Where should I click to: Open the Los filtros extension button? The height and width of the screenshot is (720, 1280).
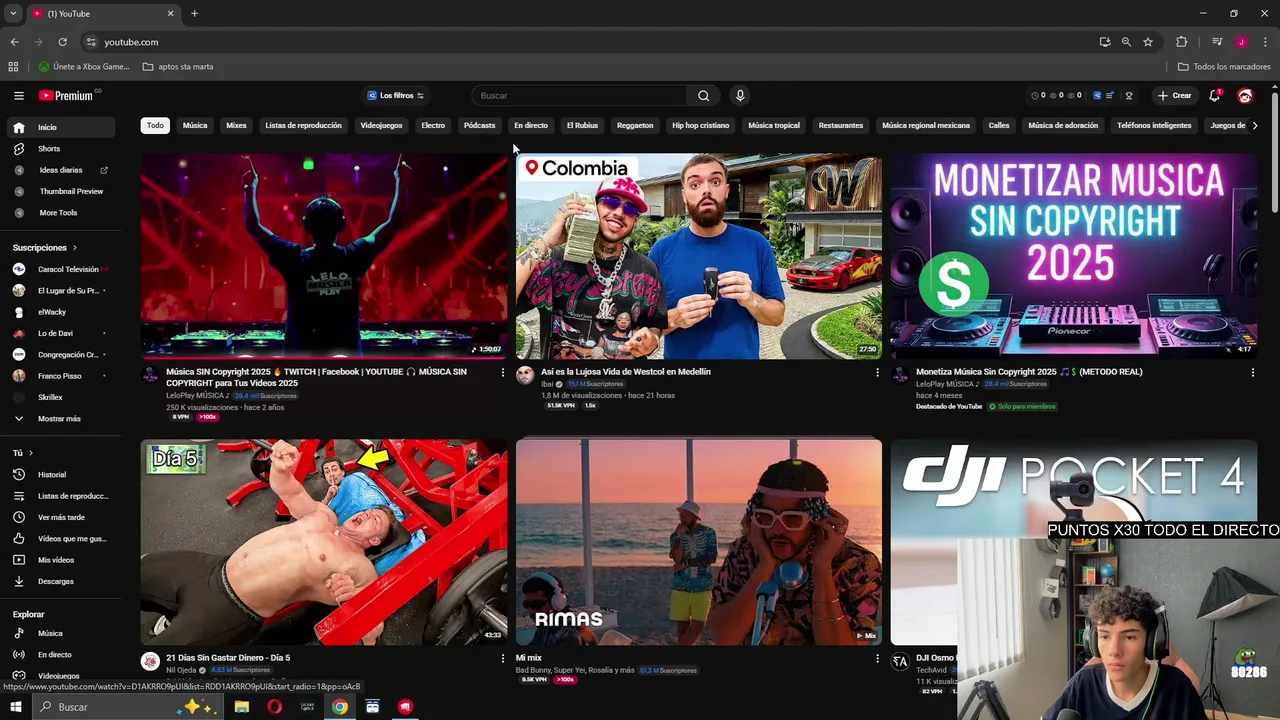396,96
